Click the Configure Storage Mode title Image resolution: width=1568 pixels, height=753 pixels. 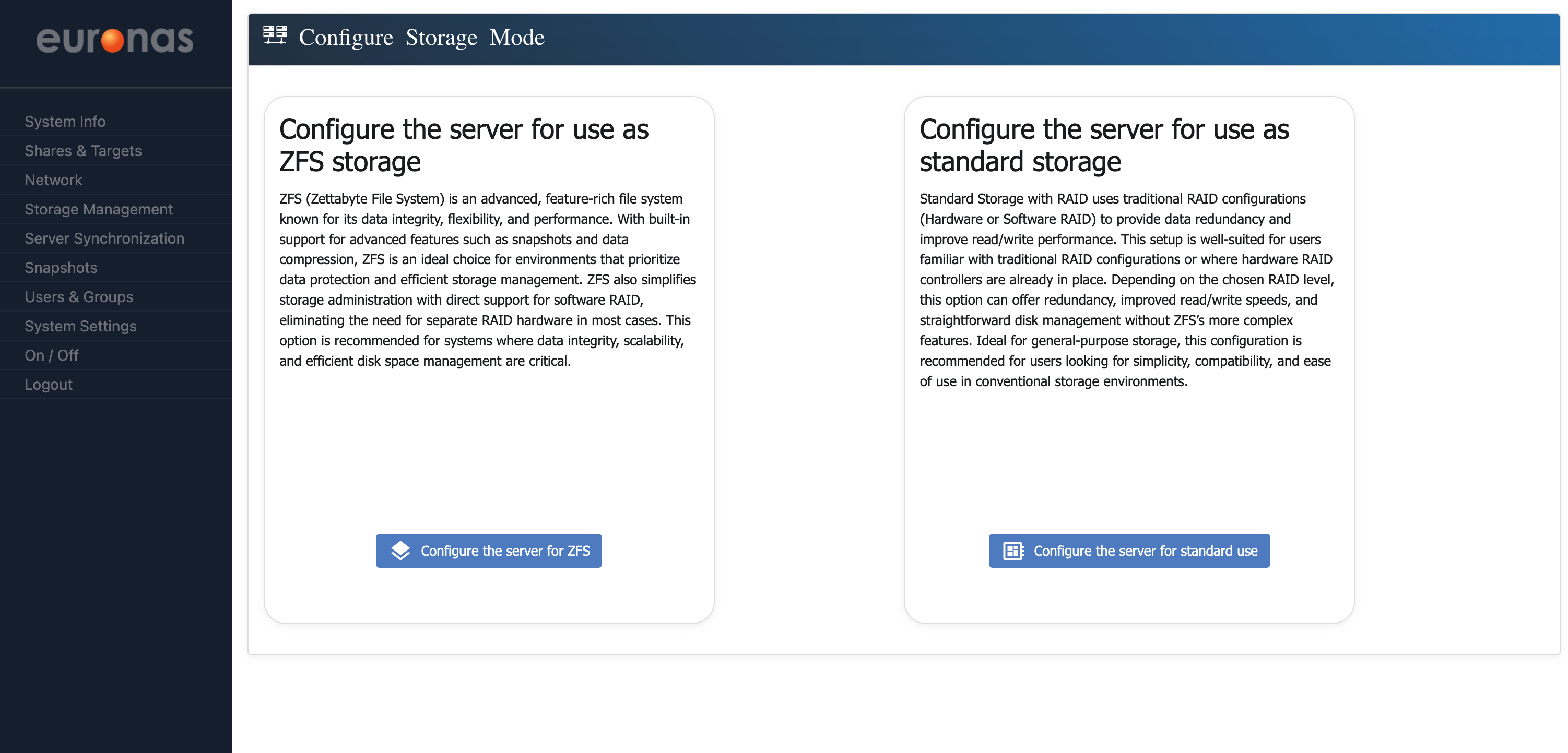click(x=421, y=38)
